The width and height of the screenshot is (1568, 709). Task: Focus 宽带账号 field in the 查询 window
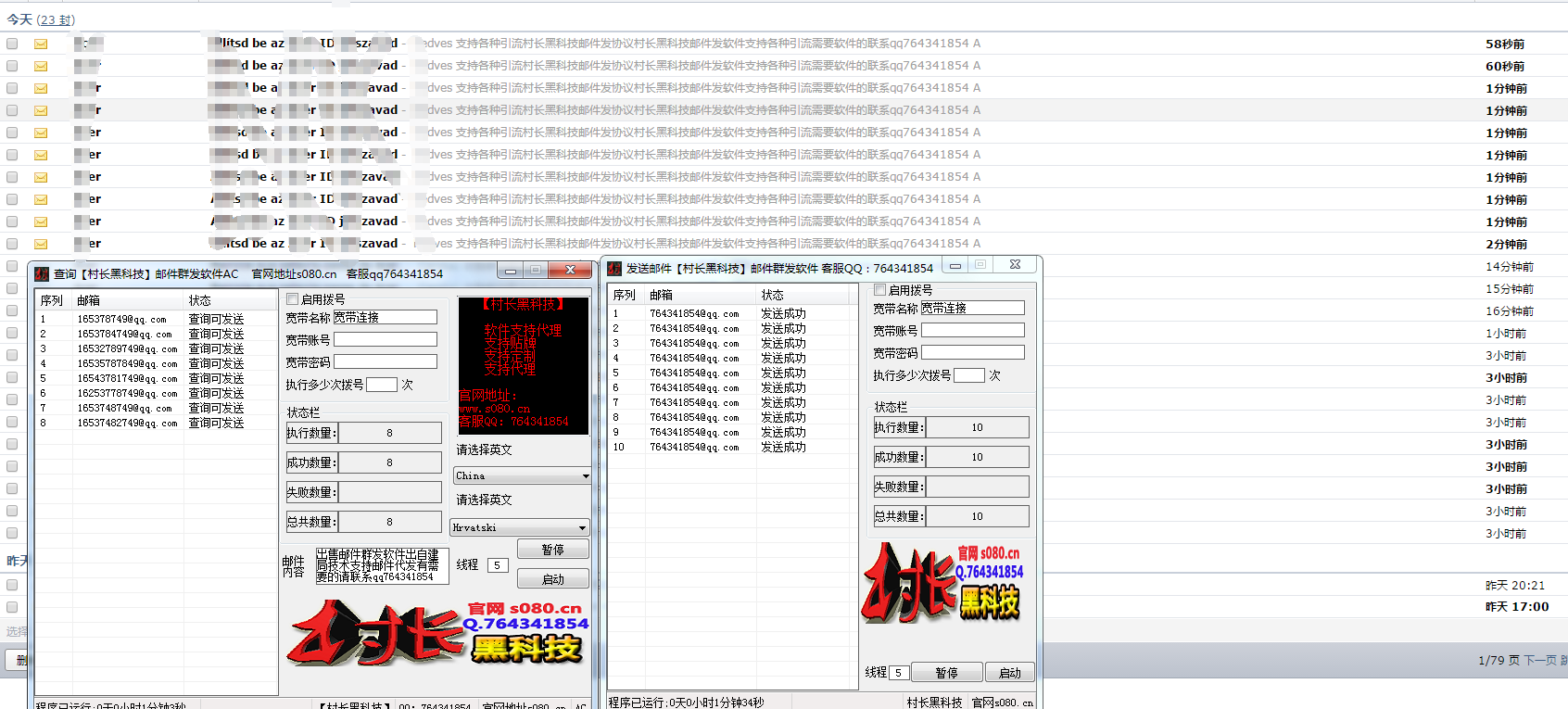pyautogui.click(x=385, y=339)
